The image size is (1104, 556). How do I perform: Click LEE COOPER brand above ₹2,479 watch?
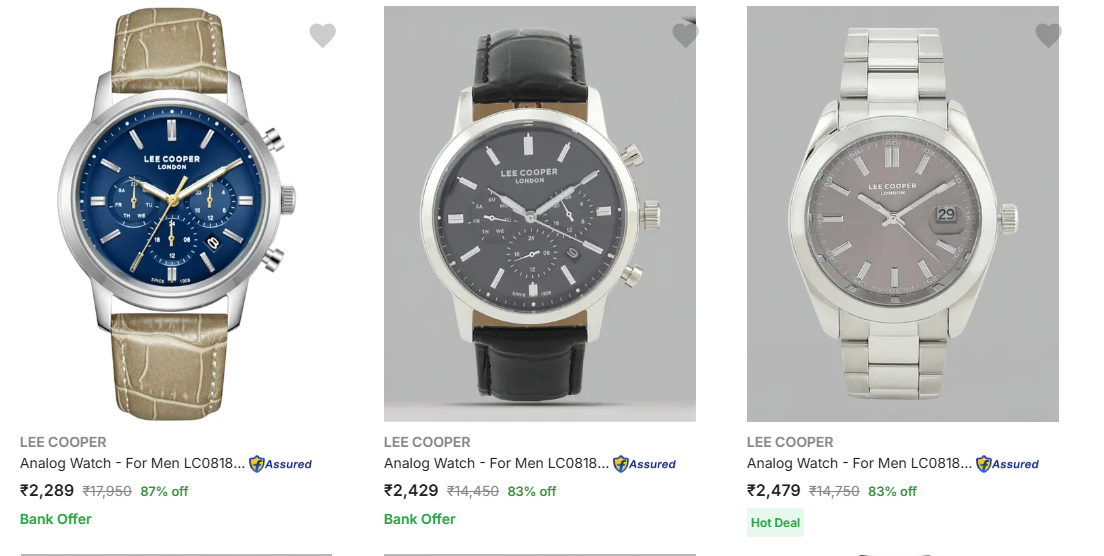point(790,442)
